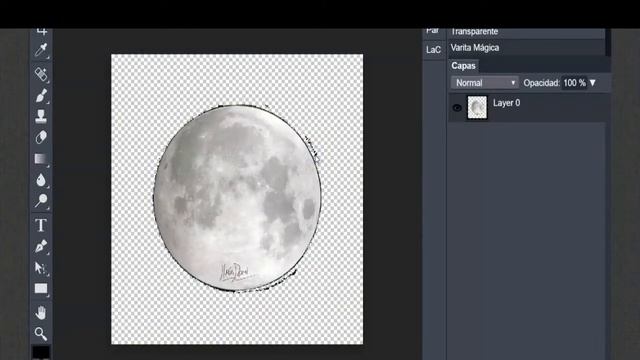
Task: Select the Rectangle shape tool
Action: [x=41, y=289]
